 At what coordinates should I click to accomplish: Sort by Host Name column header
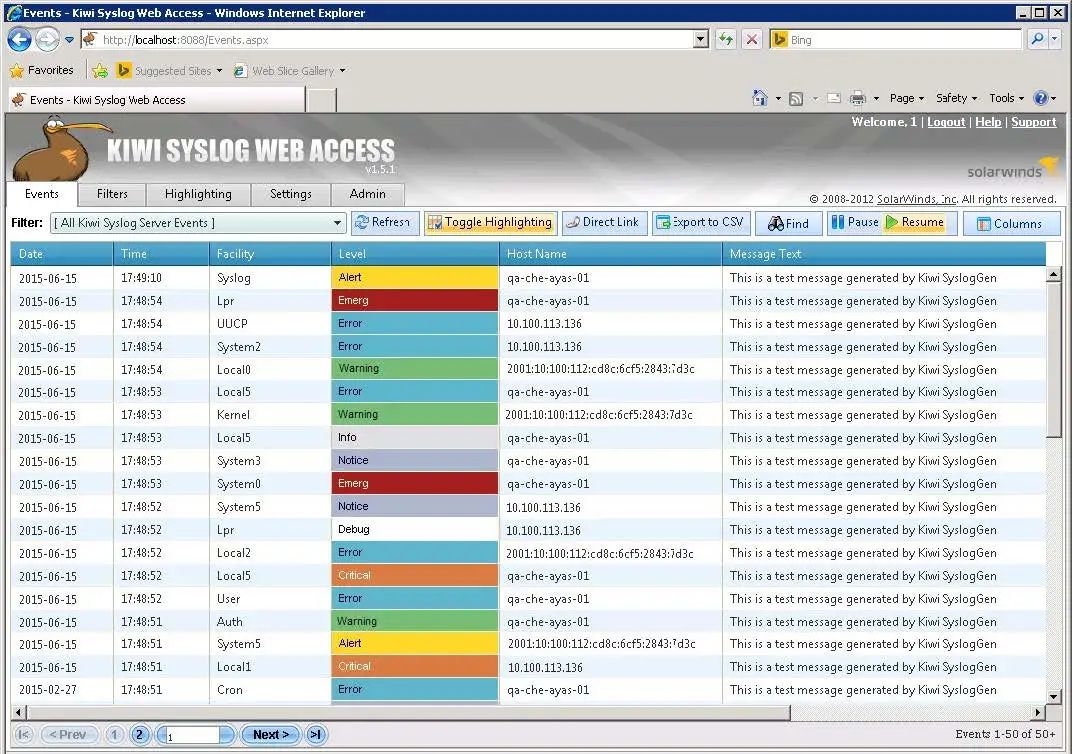(611, 254)
